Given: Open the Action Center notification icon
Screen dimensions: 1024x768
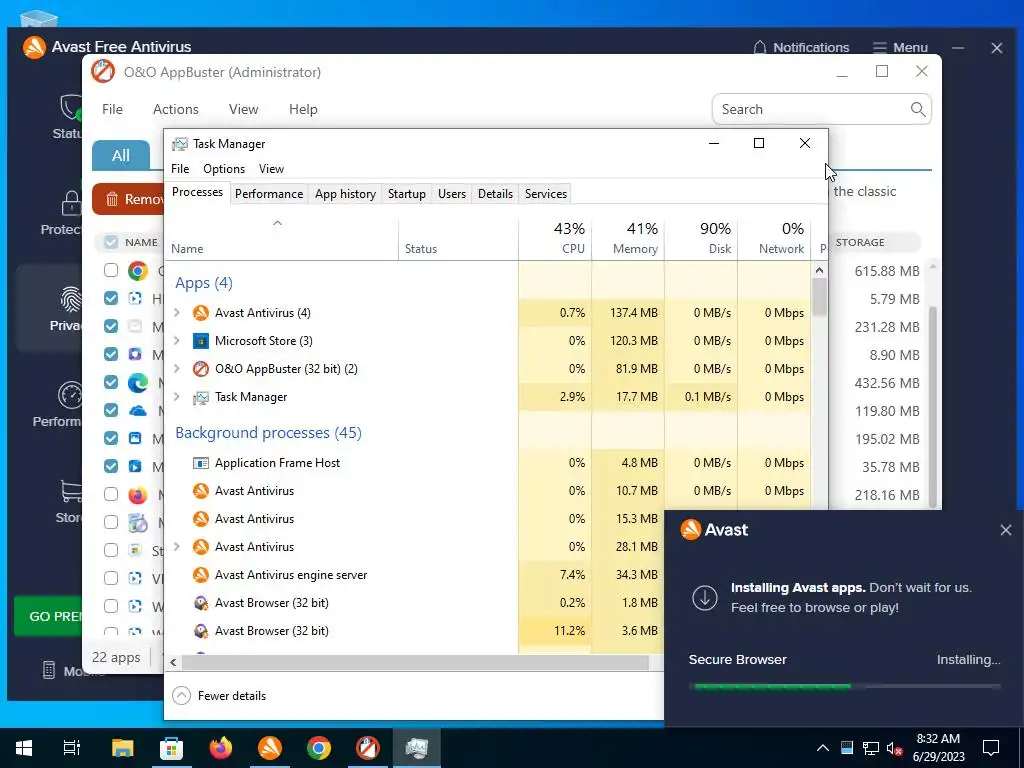Looking at the screenshot, I should click(991, 748).
